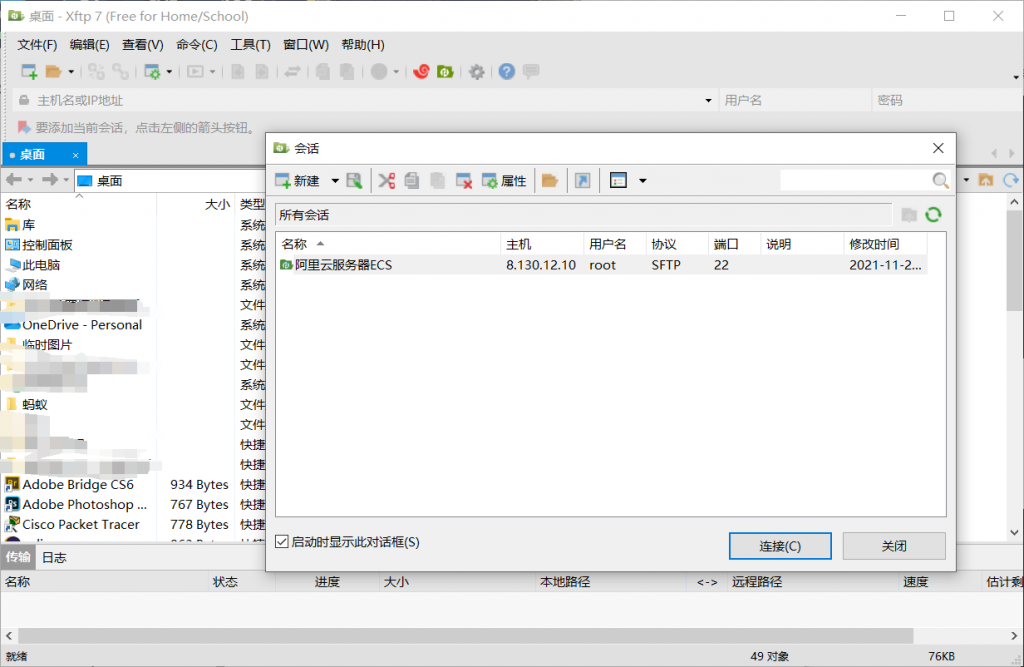This screenshot has height=667, width=1024.
Task: Click the 连接(C) button
Action: pos(780,545)
